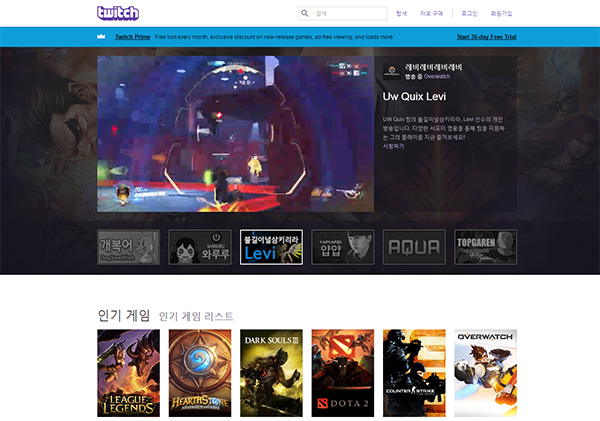Open the 탐색 (Browse) menu item
600x421 pixels.
402,14
